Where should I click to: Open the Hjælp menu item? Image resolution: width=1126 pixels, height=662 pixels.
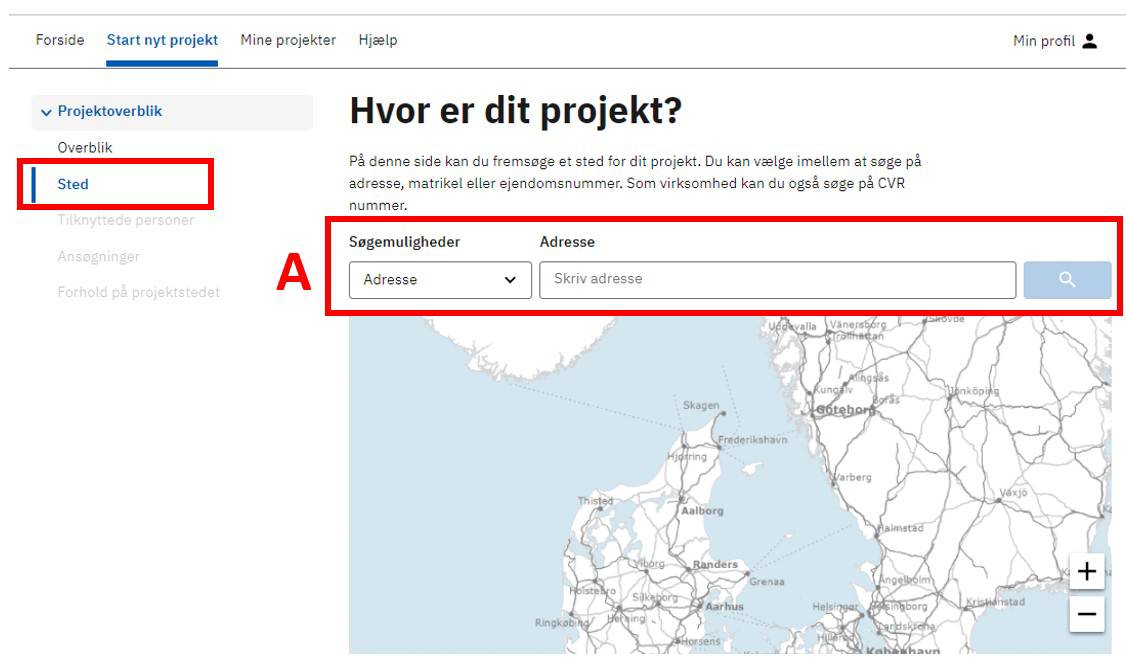click(x=377, y=41)
